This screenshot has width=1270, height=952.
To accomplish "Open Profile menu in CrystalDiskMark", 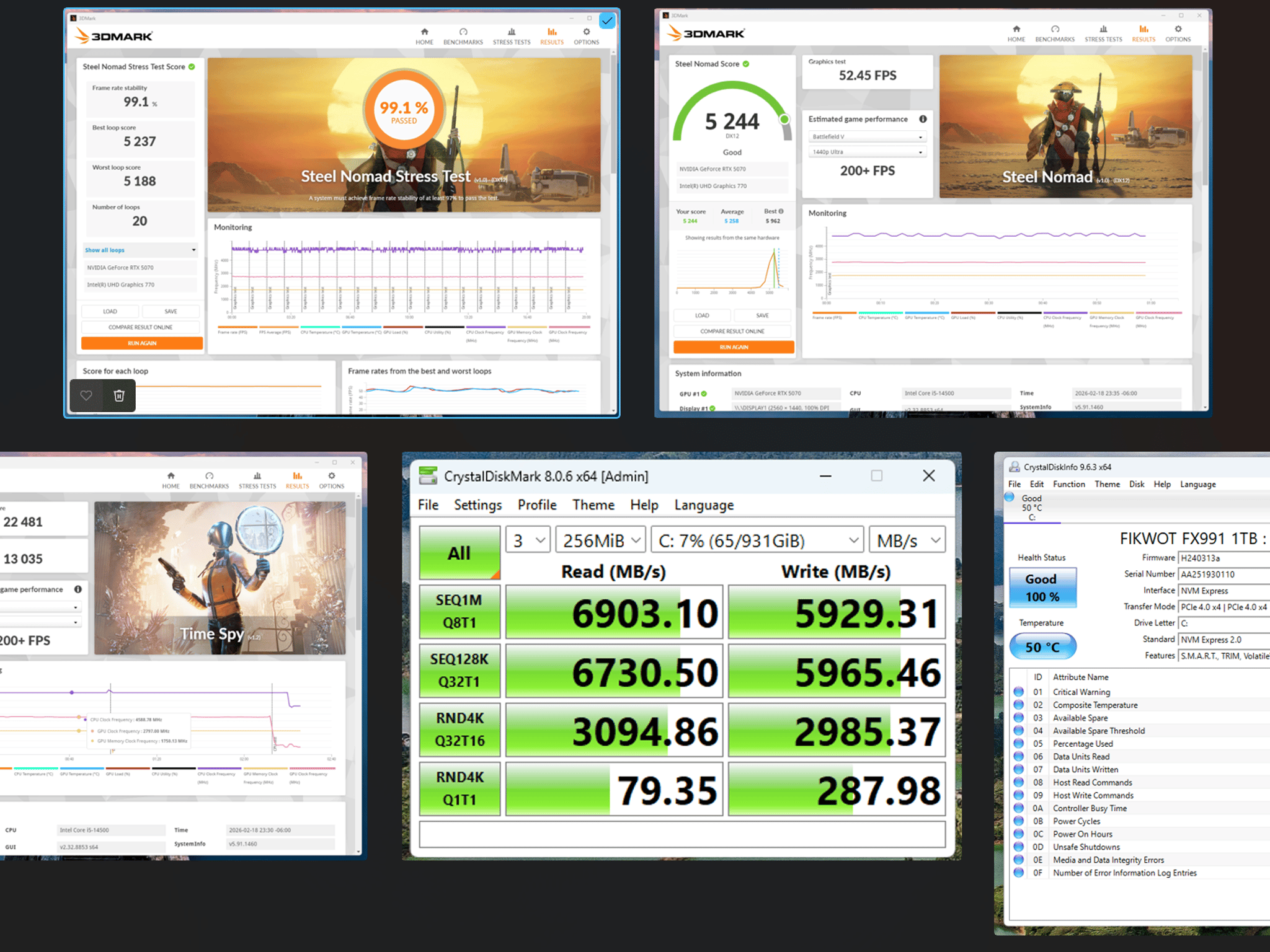I will pos(537,505).
